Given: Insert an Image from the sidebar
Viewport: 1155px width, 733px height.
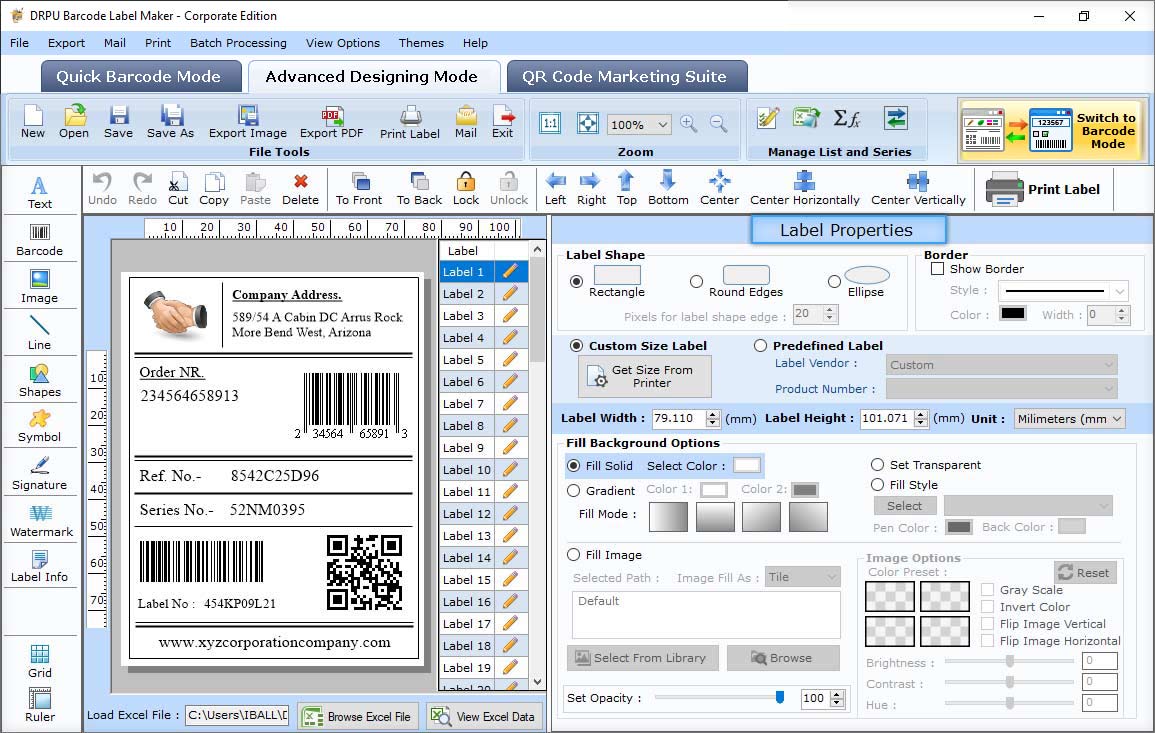Looking at the screenshot, I should click(40, 287).
